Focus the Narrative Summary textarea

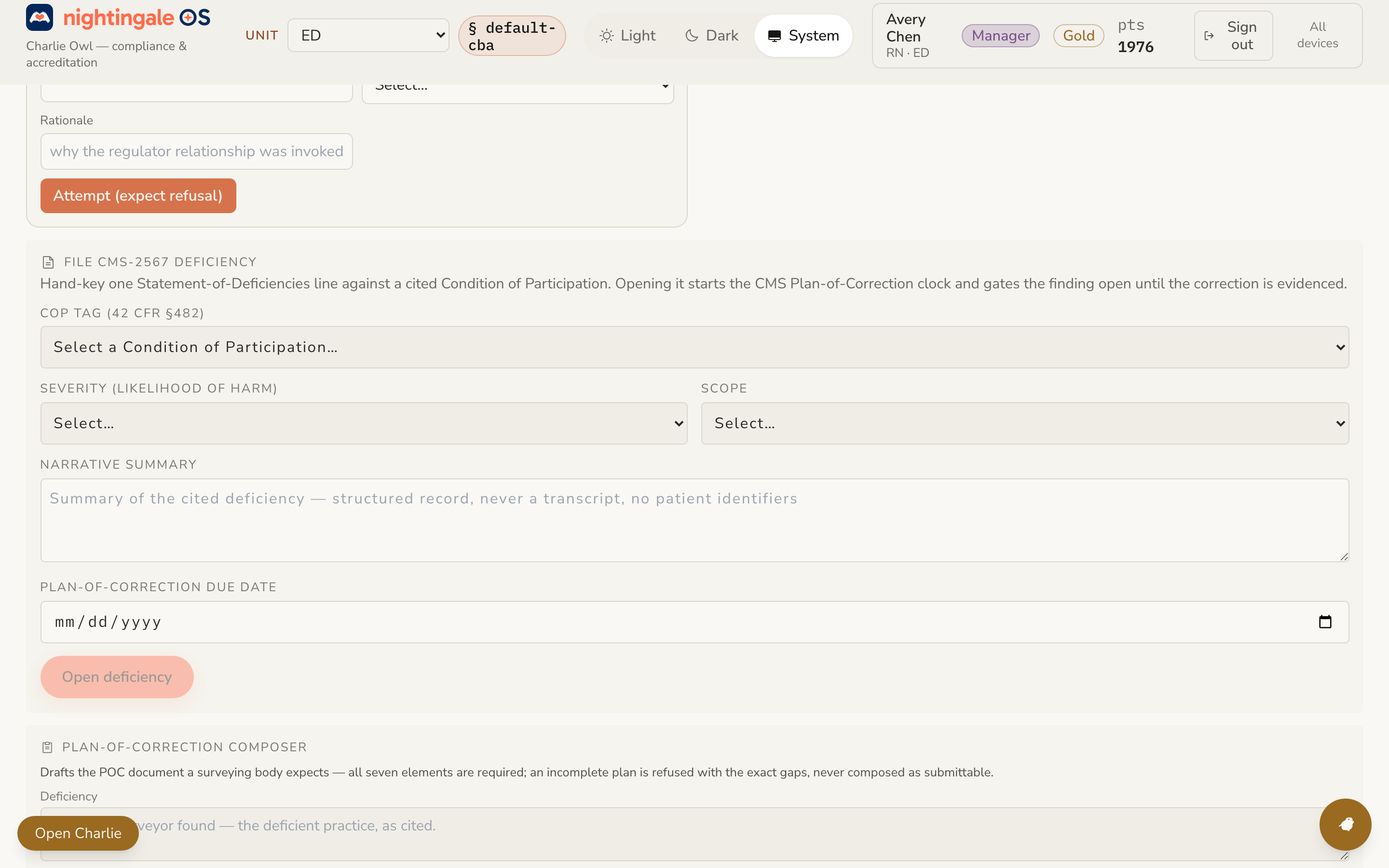[694, 520]
